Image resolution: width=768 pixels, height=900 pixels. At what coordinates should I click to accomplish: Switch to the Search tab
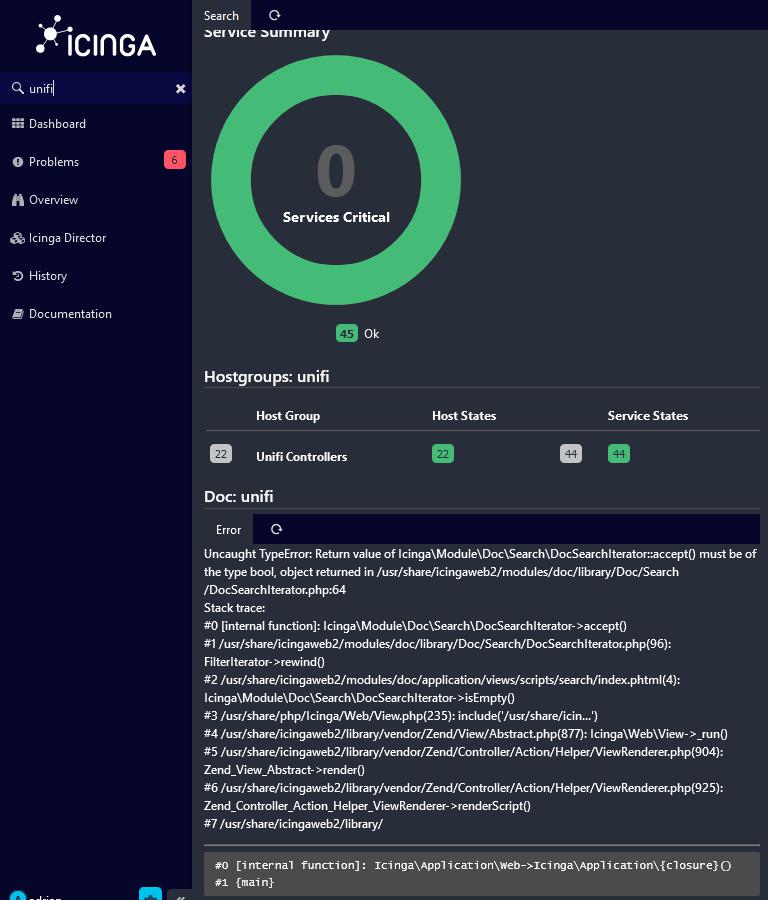pyautogui.click(x=221, y=15)
